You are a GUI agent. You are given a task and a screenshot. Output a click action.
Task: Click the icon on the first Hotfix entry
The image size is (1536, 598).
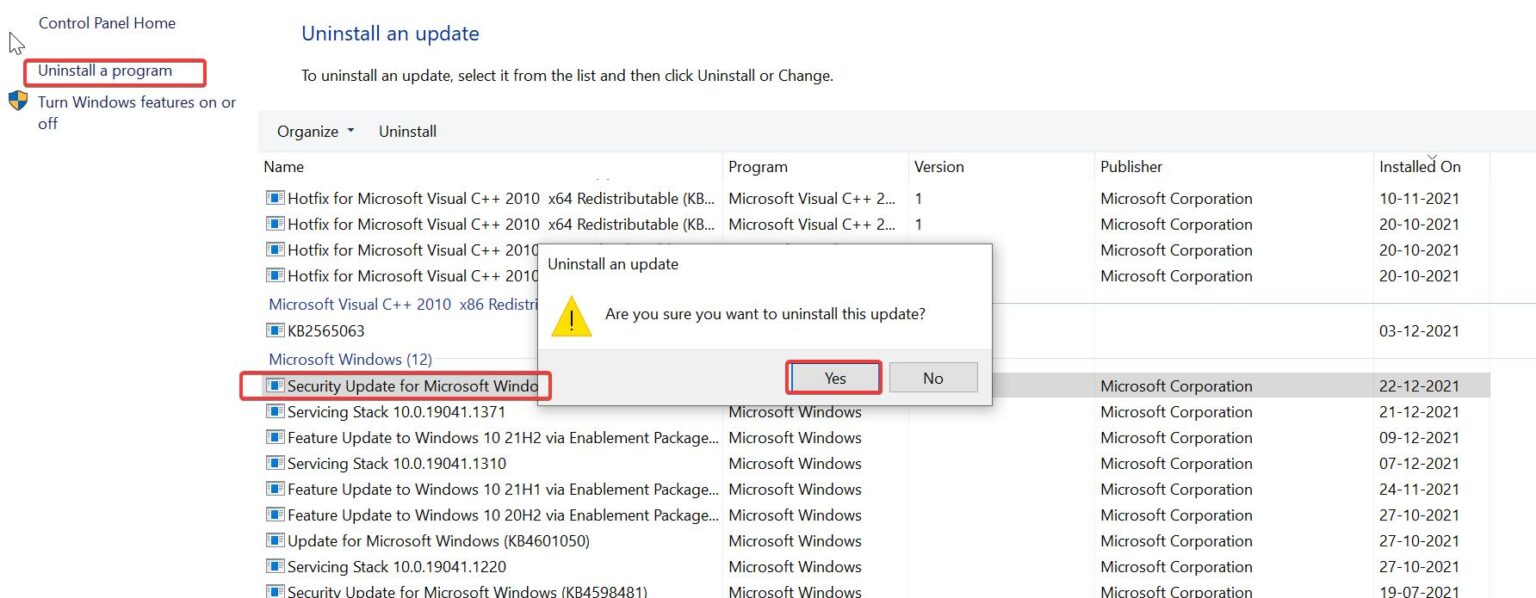277,198
